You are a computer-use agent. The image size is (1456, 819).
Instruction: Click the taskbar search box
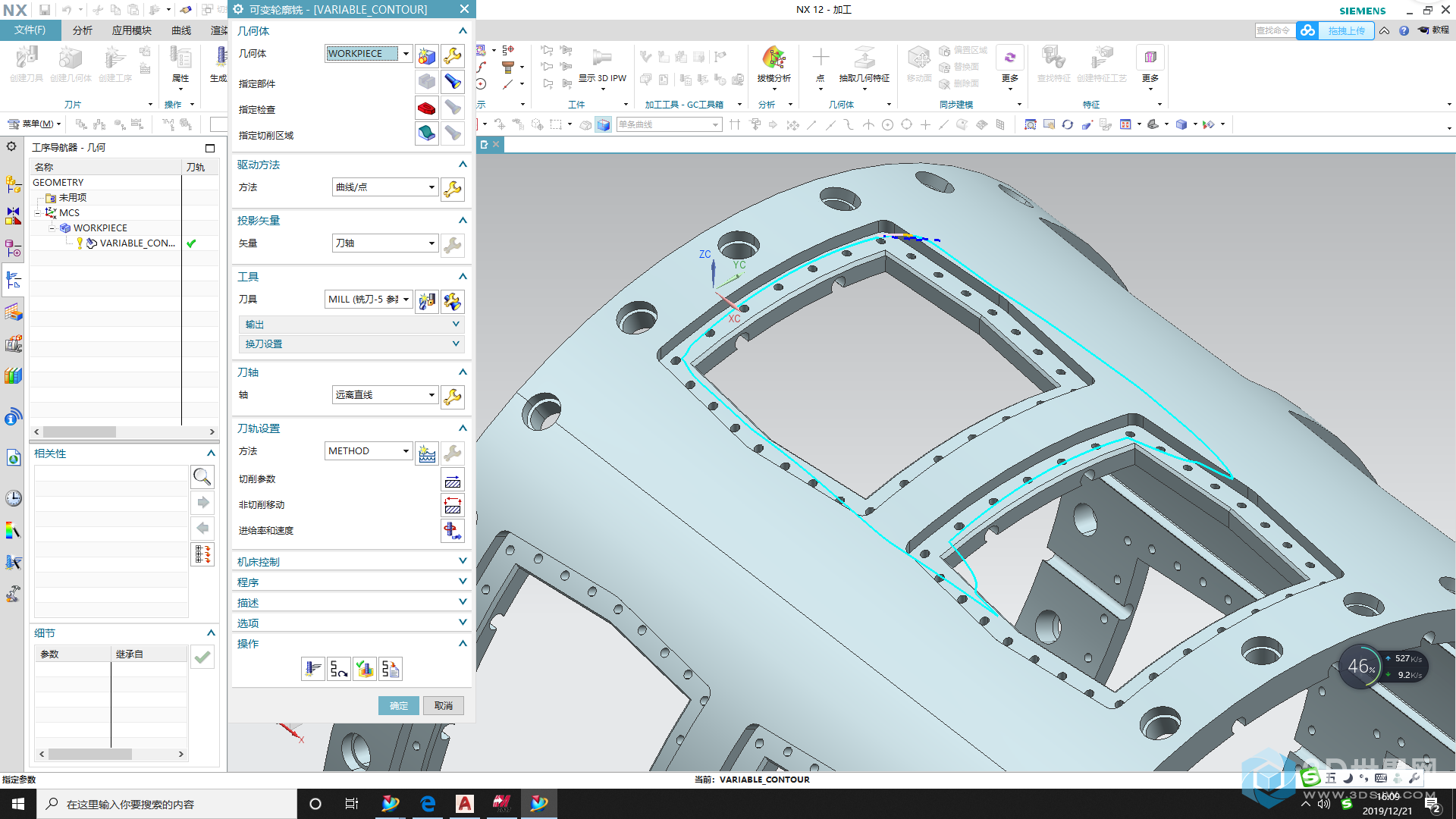click(x=167, y=804)
